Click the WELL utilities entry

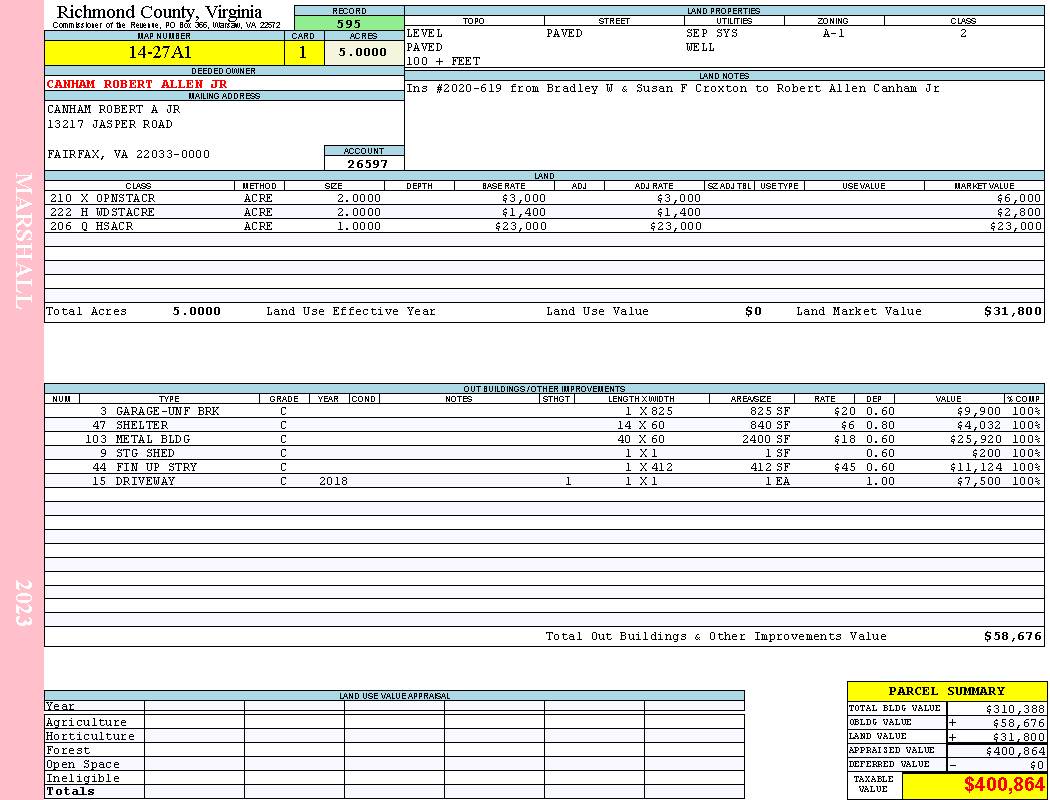point(700,48)
